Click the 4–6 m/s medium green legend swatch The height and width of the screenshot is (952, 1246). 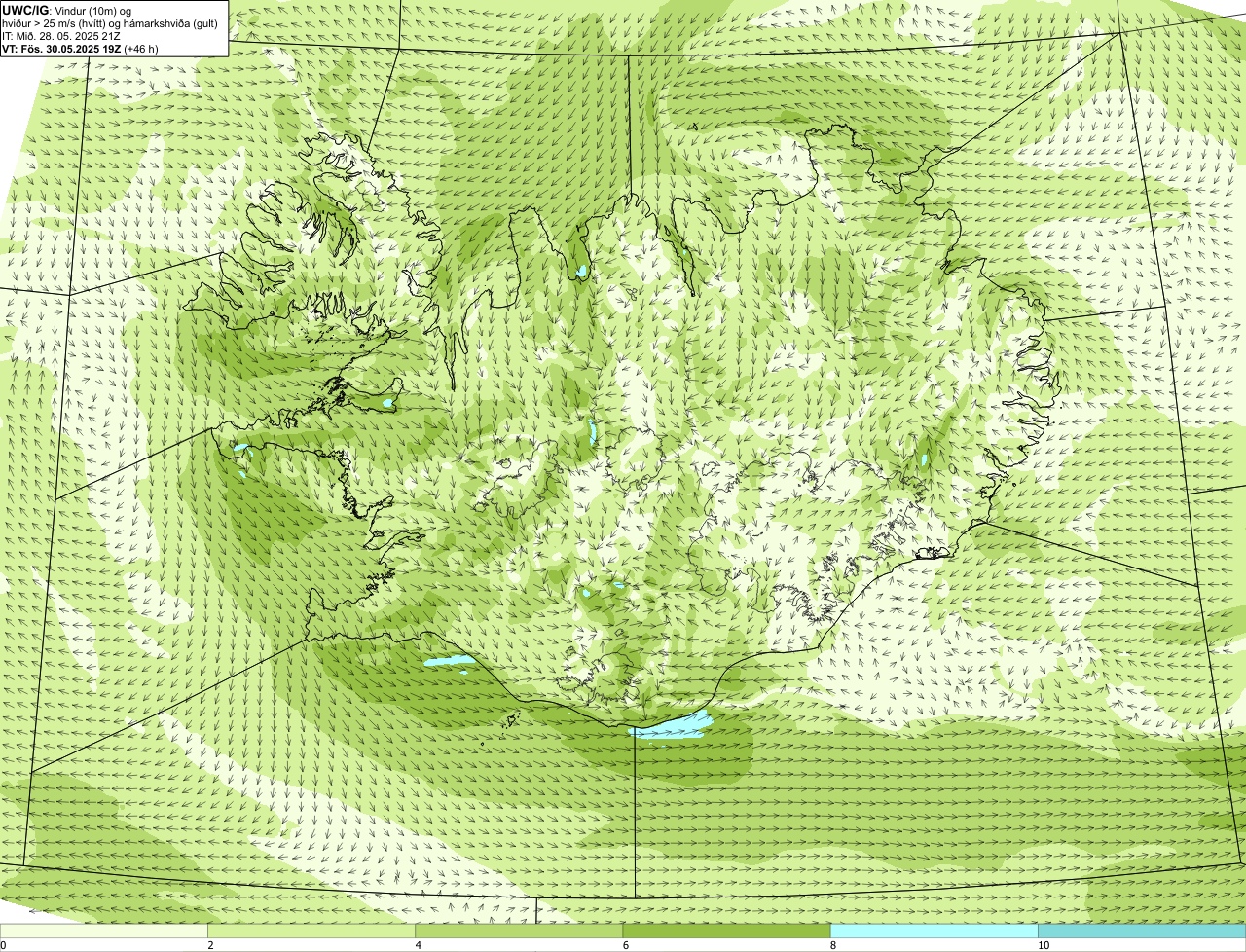(x=519, y=931)
